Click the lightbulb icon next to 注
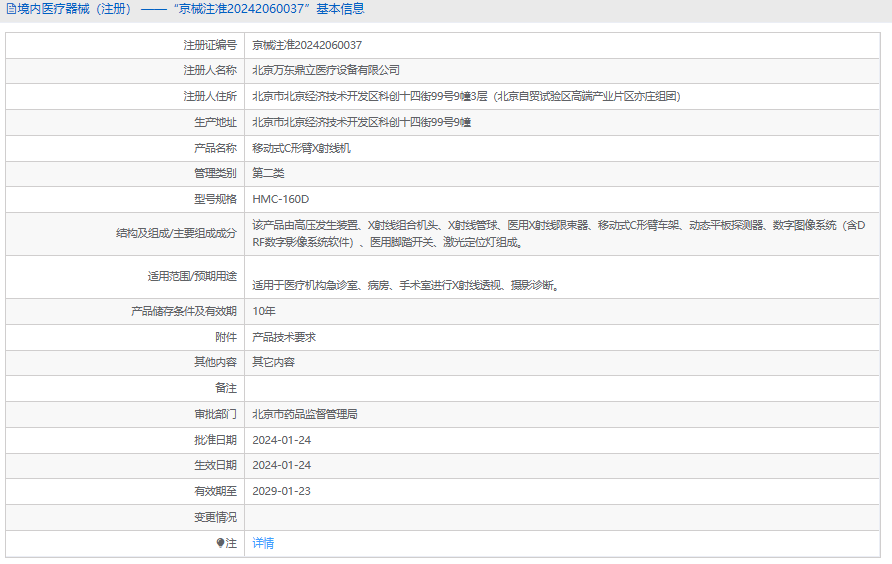Image resolution: width=892 pixels, height=564 pixels. click(221, 543)
